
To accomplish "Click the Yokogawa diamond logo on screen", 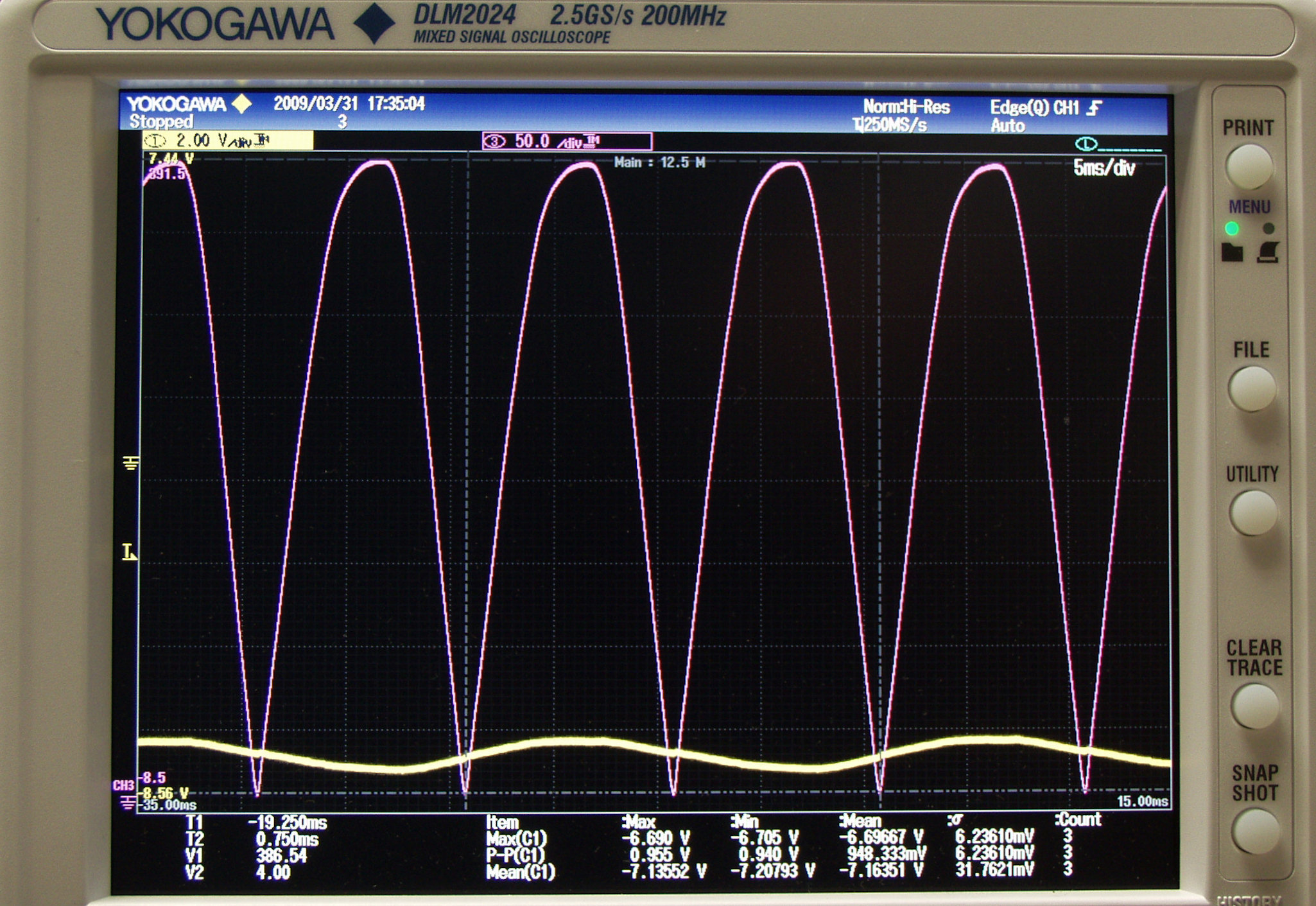I will [x=242, y=104].
